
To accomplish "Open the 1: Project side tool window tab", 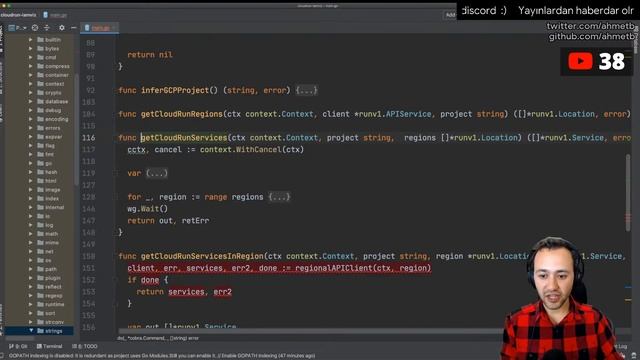I will (1, 39).
